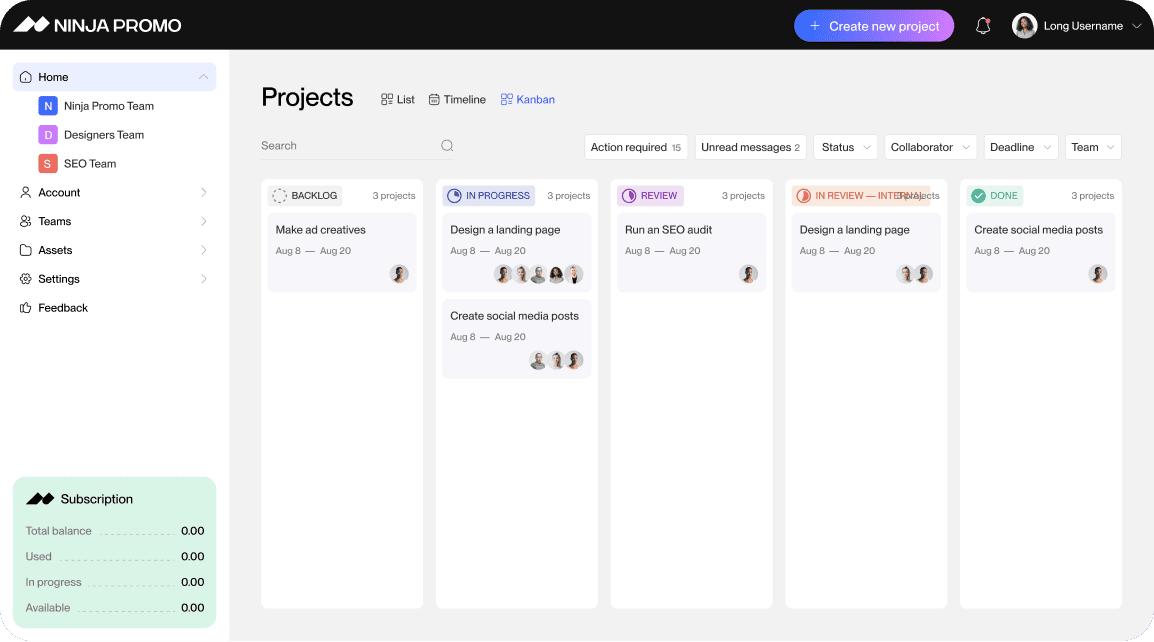Click Create new project button

pos(873,26)
